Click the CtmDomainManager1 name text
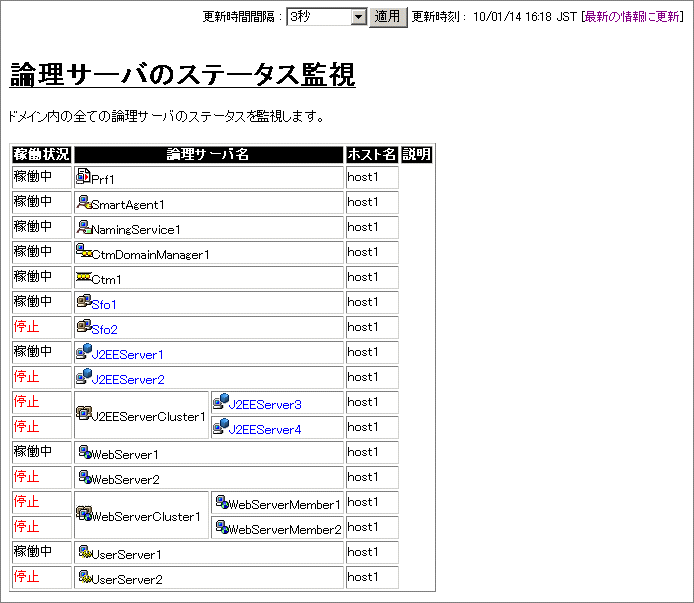This screenshot has width=694, height=603. pyautogui.click(x=150, y=255)
